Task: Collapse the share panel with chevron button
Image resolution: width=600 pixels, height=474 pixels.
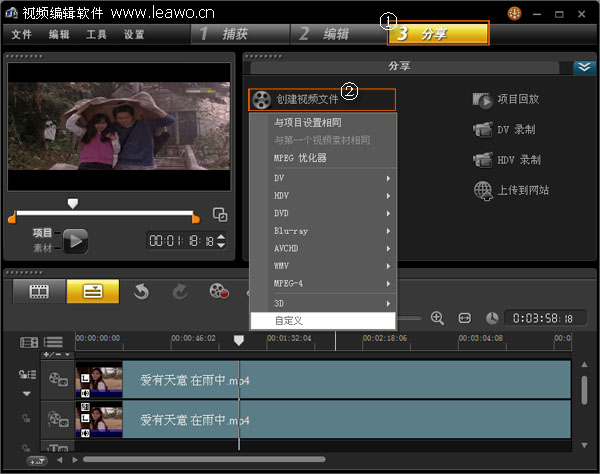Action: tap(584, 68)
